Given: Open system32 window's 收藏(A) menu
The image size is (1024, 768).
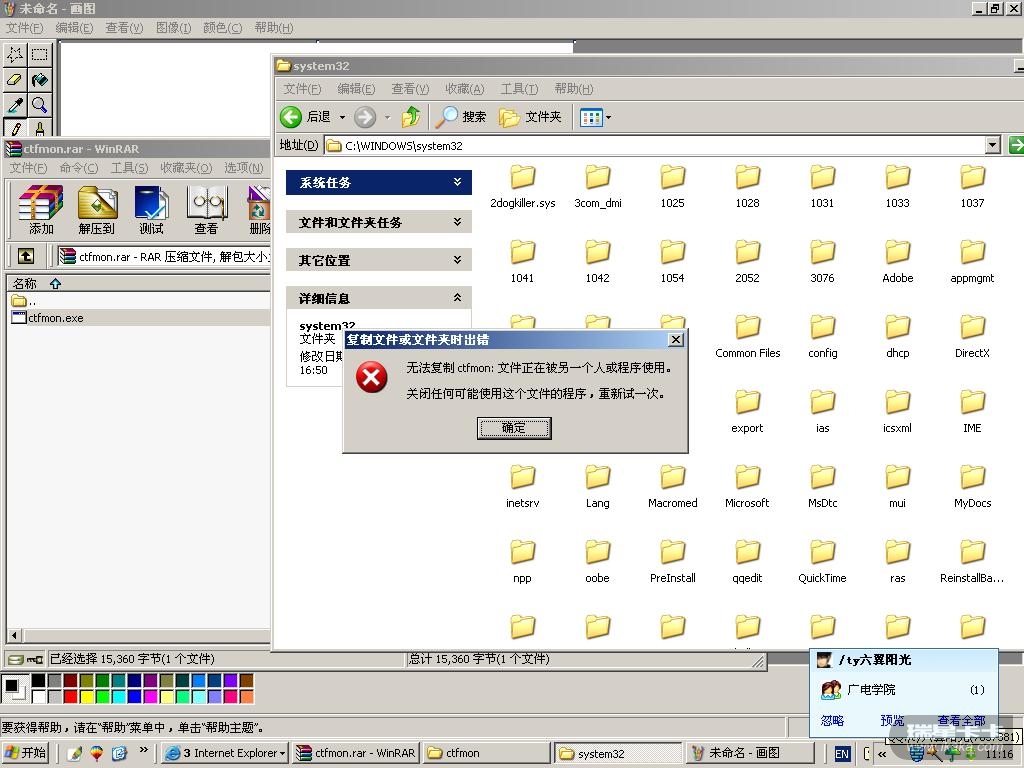Looking at the screenshot, I should [464, 89].
